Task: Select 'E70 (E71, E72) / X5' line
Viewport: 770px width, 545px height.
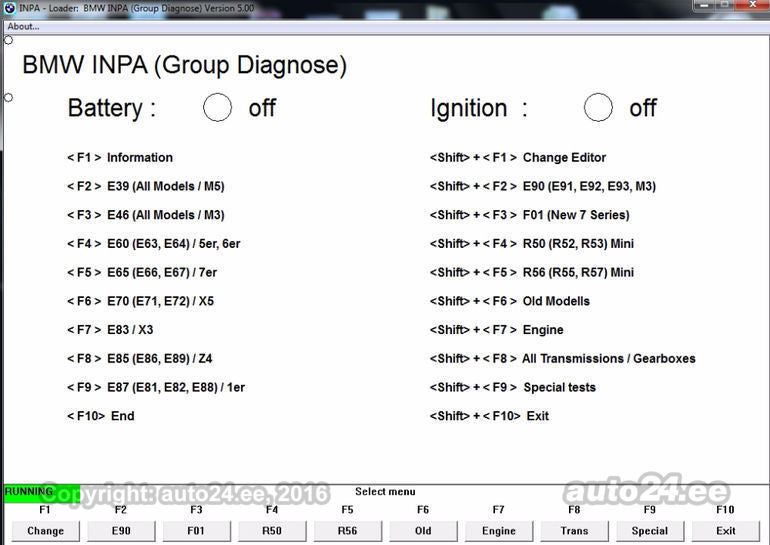Action: (140, 301)
